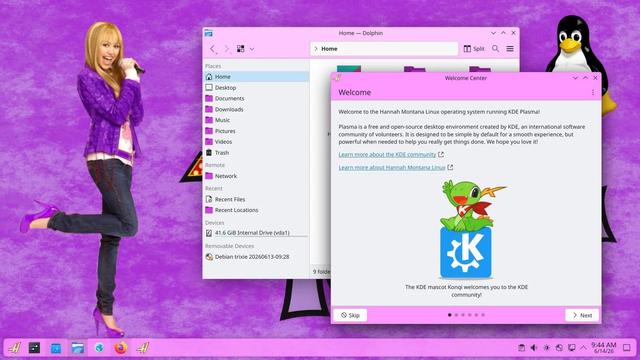Click the Dolphin window icon in title bar
Viewport: 640px width, 360px height.
pyautogui.click(x=209, y=33)
